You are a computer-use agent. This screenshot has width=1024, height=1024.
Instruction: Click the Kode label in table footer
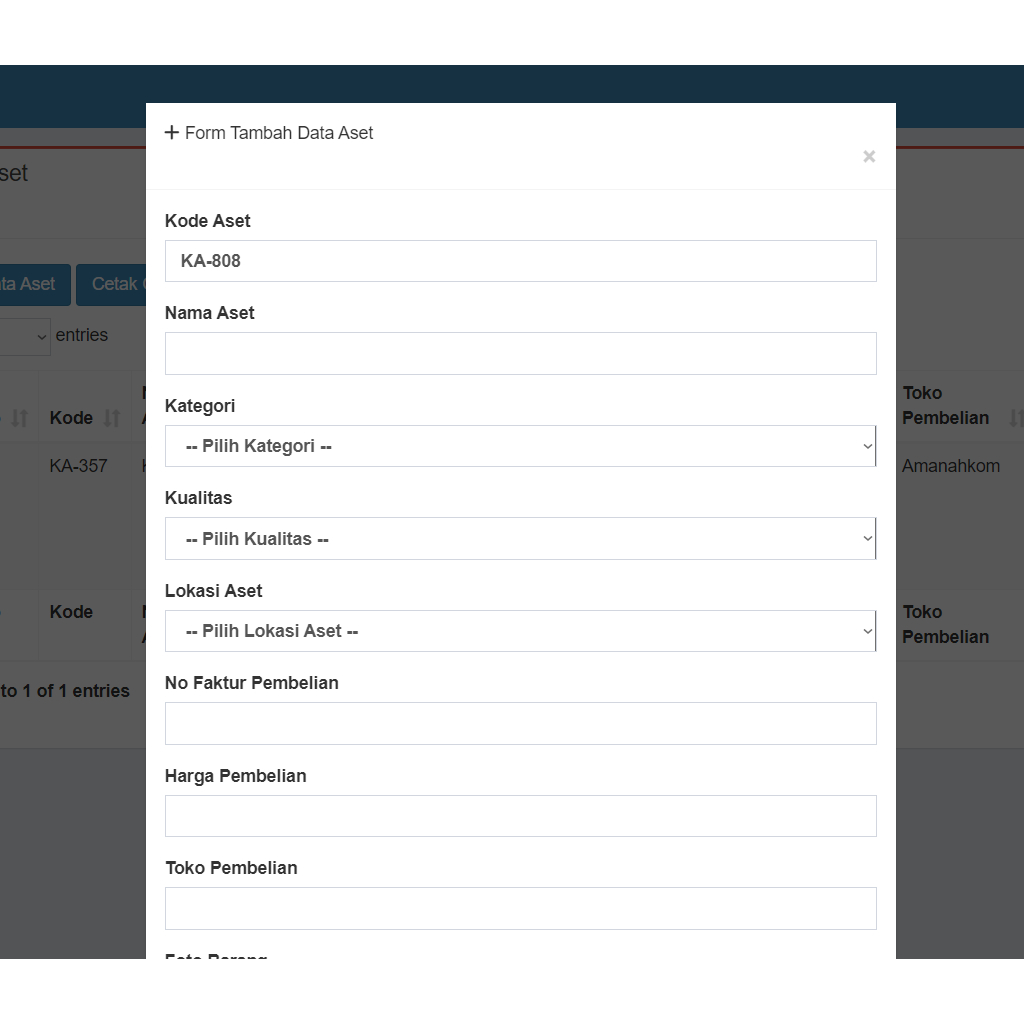point(71,612)
